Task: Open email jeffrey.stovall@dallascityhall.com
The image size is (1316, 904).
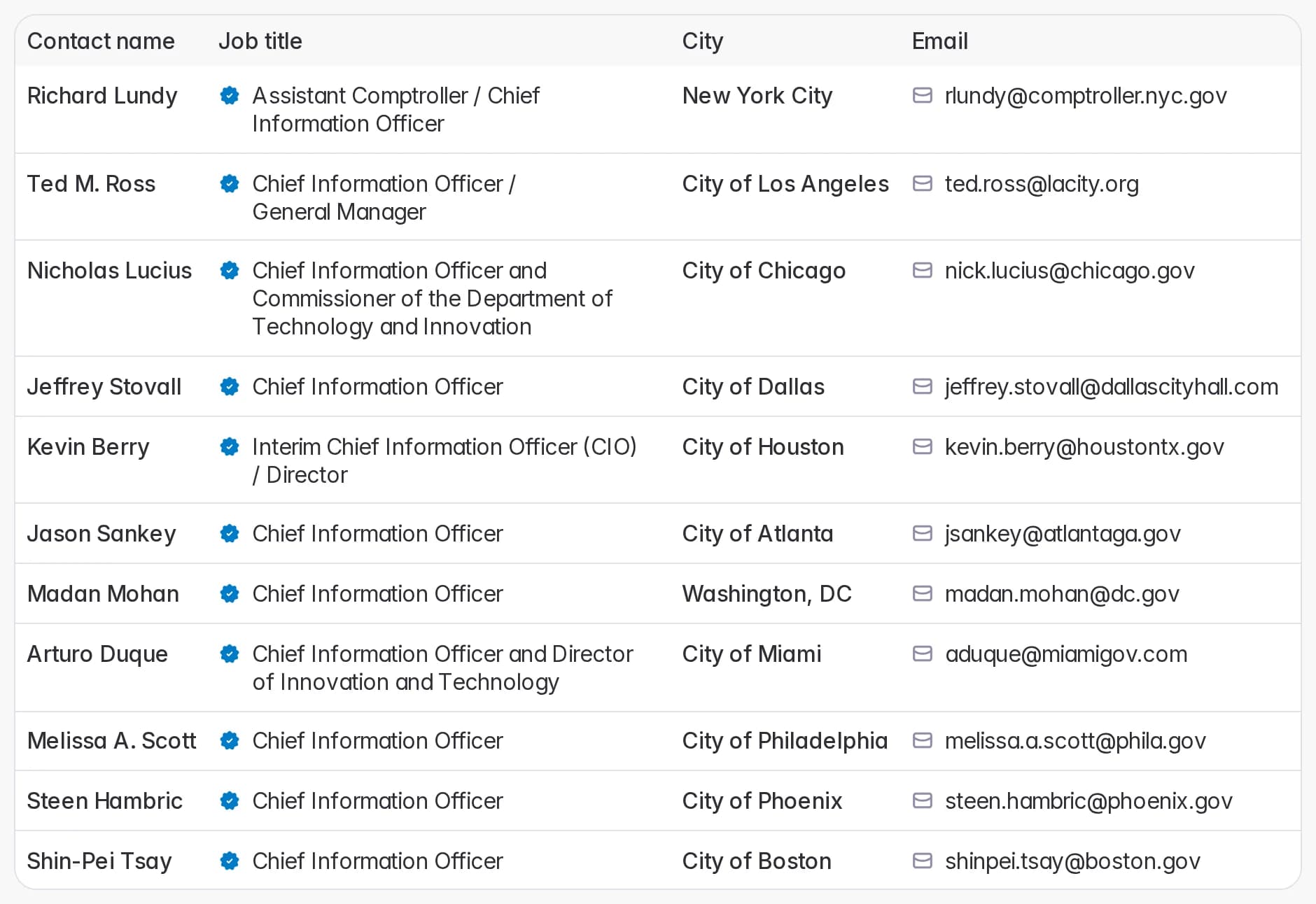Action: point(1112,387)
